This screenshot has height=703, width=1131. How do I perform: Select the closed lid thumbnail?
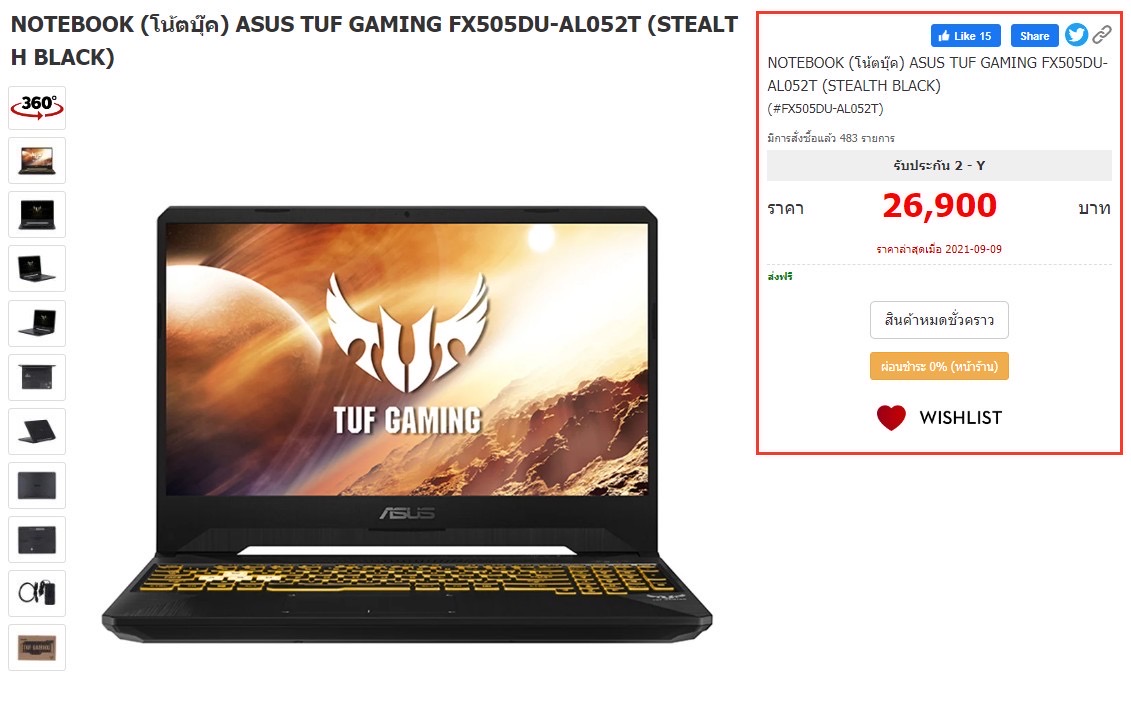tap(37, 485)
